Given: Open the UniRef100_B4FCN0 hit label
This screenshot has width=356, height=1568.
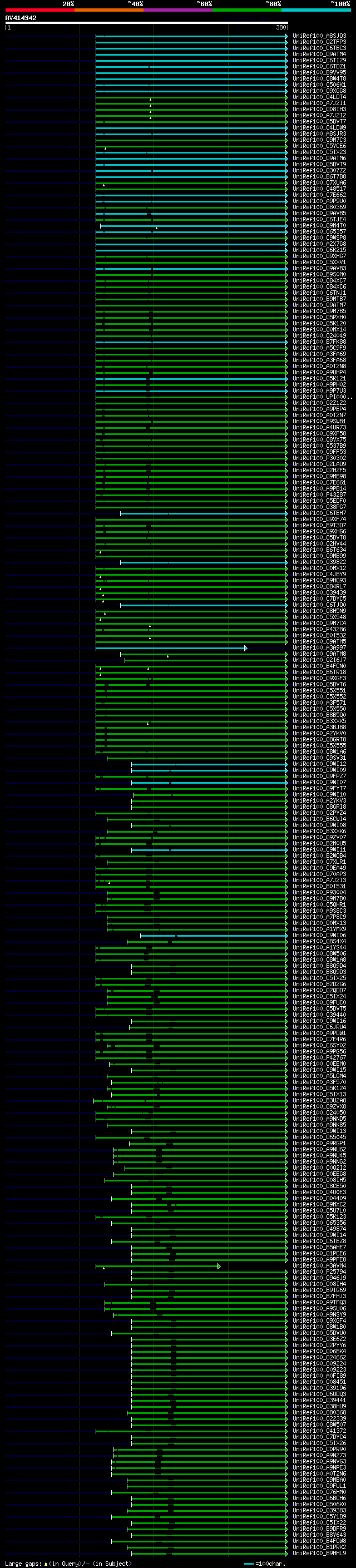Looking at the screenshot, I should click(319, 666).
